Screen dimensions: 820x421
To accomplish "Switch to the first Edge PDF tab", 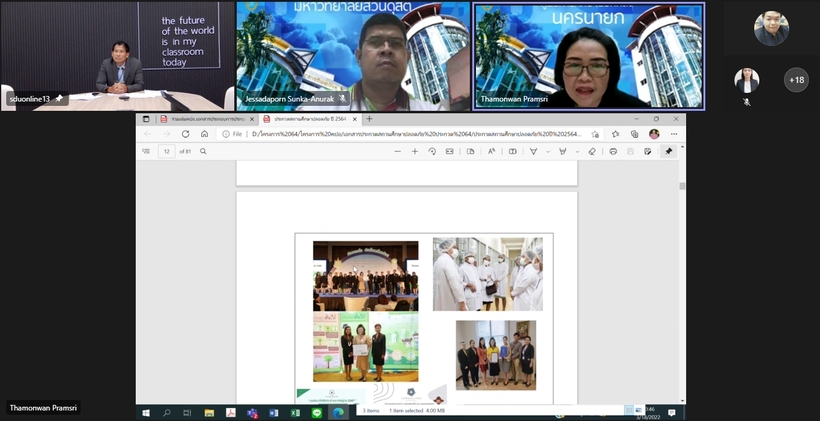I will point(208,119).
